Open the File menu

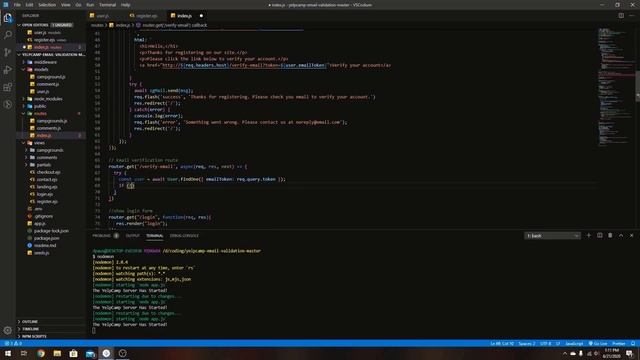coord(17,5)
